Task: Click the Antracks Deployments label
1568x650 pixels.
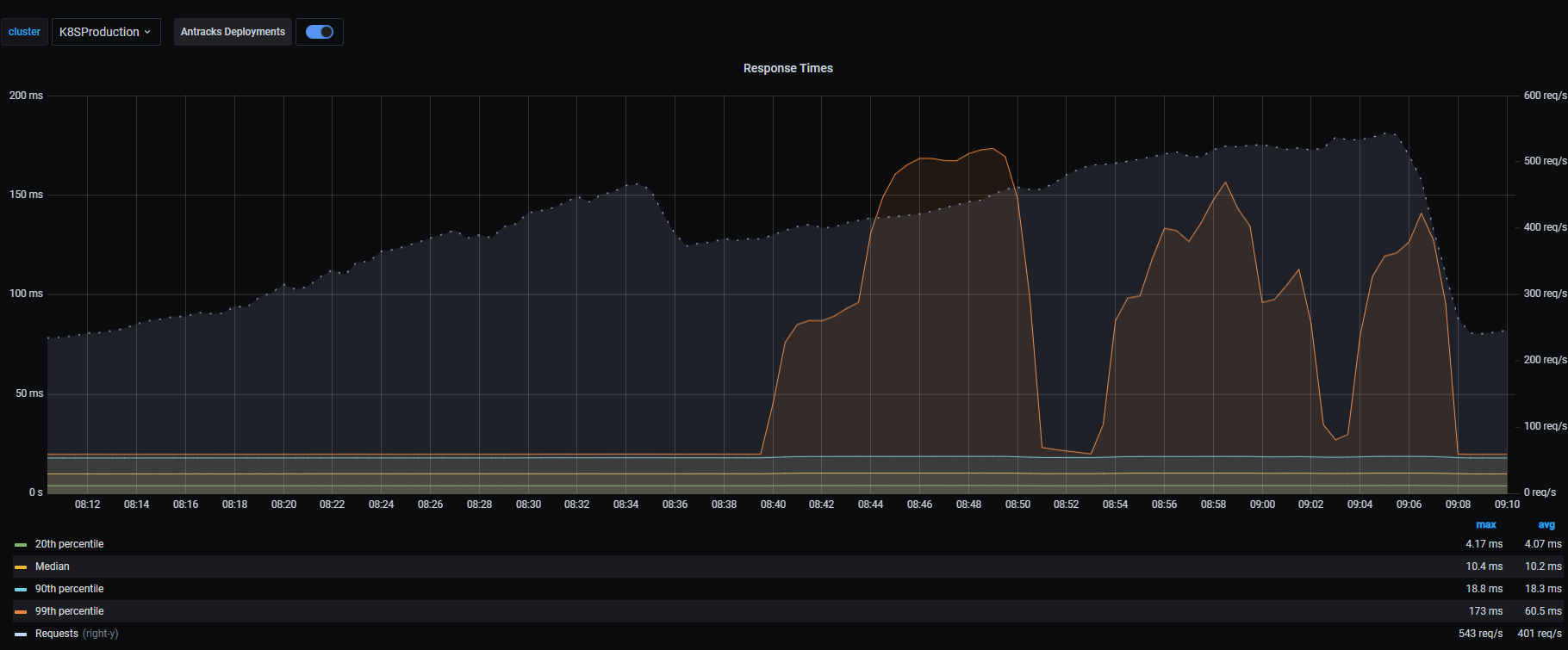Action: 233,32
